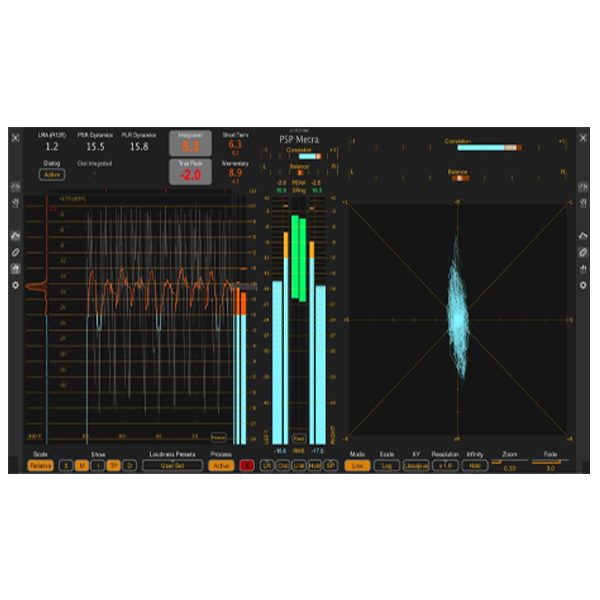Click the expand icon at top-left corner
The image size is (600, 600).
click(15, 138)
